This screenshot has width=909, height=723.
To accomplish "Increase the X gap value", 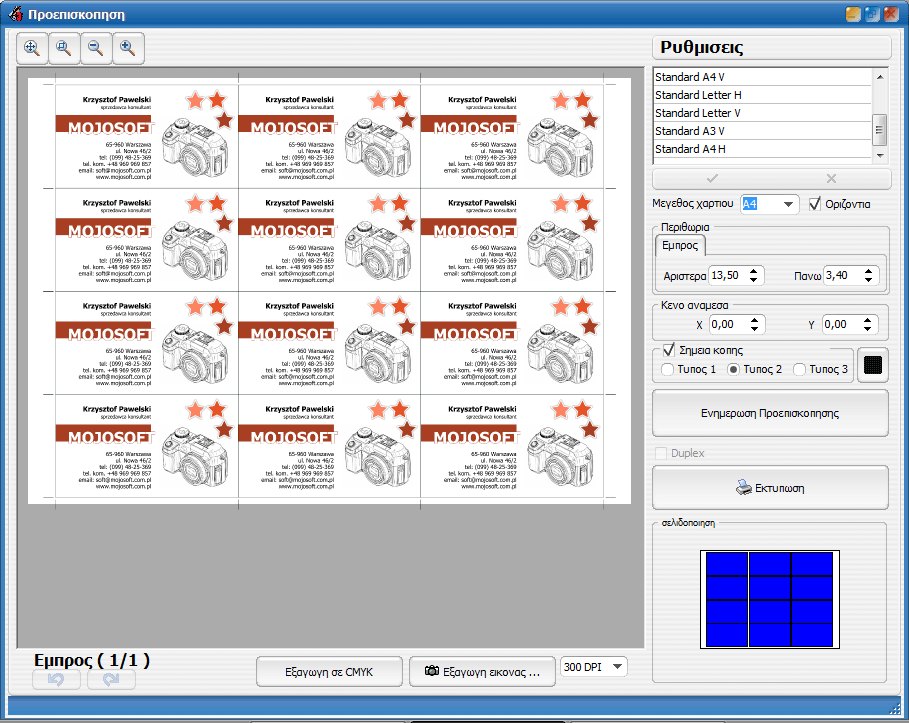I will click(754, 319).
